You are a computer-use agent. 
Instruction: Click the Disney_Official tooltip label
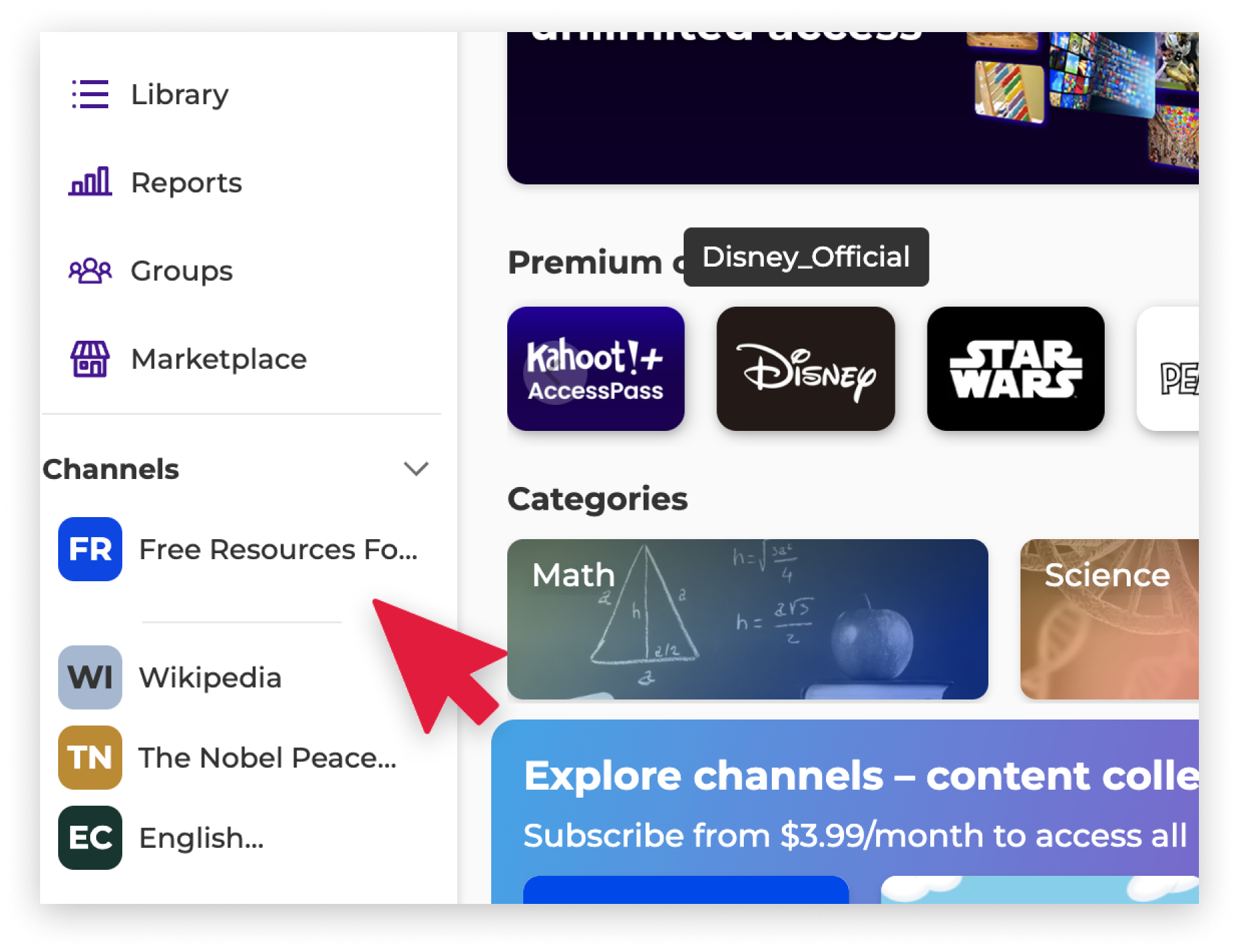tap(805, 257)
